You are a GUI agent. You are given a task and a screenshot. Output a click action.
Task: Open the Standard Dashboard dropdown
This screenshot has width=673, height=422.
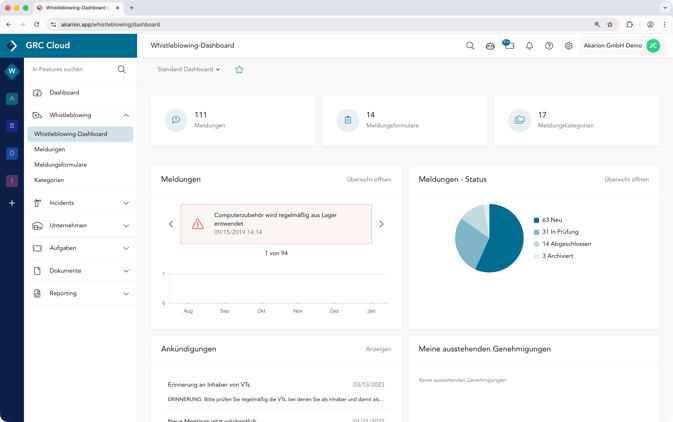pyautogui.click(x=188, y=69)
